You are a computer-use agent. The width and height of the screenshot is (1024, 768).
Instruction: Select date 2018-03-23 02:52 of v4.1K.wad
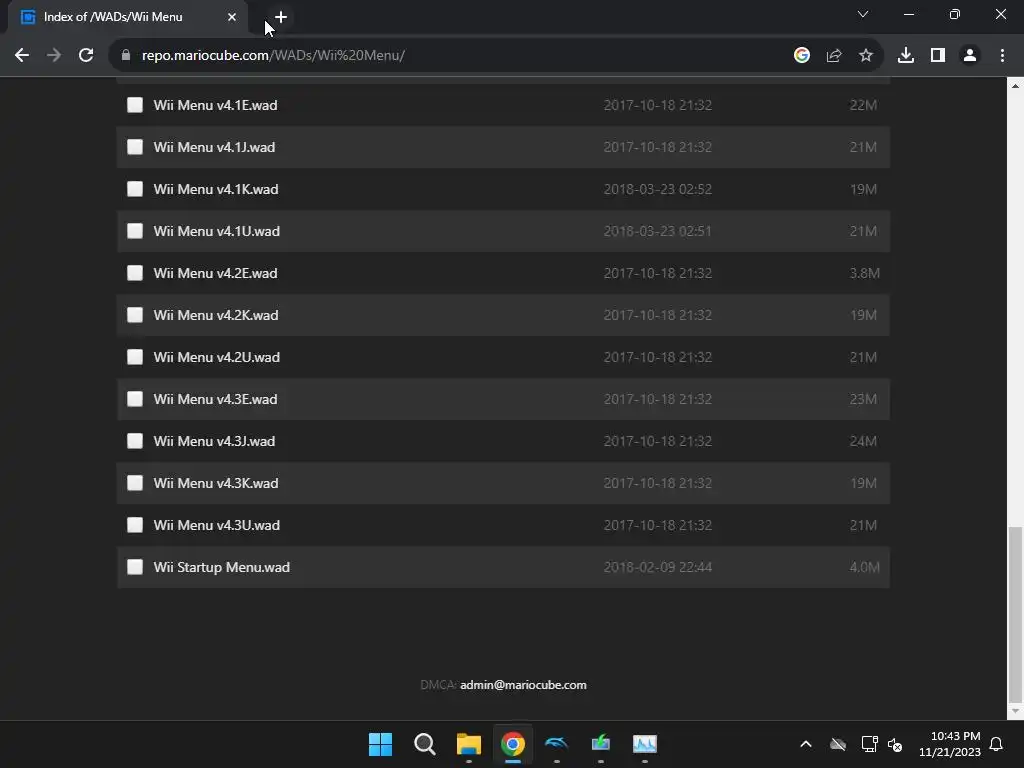click(658, 189)
